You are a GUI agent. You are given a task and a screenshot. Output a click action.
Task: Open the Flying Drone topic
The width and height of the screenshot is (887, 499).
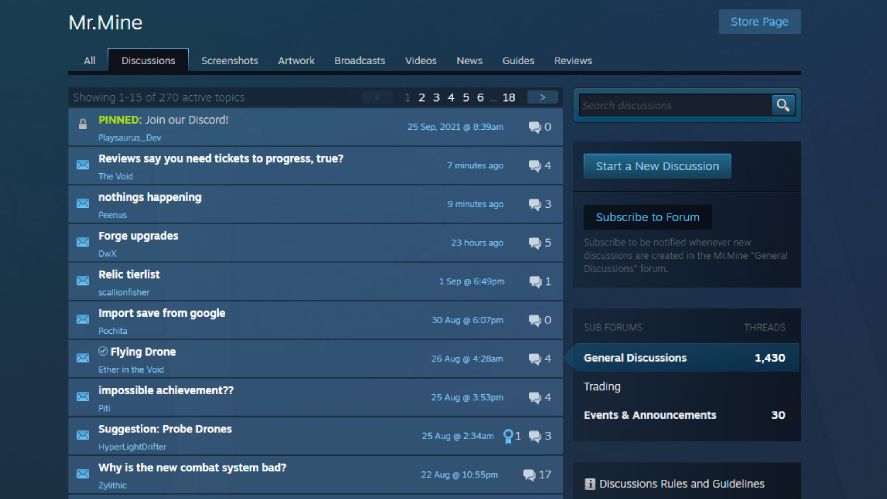(143, 351)
